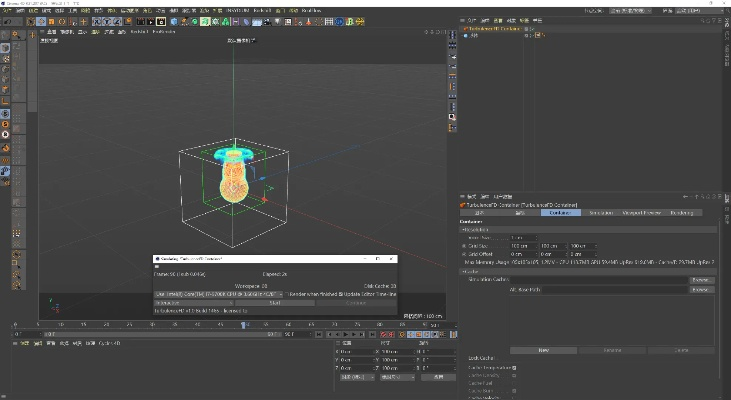The image size is (731, 400).
Task: Switch to the Simulation tab
Action: tap(601, 213)
